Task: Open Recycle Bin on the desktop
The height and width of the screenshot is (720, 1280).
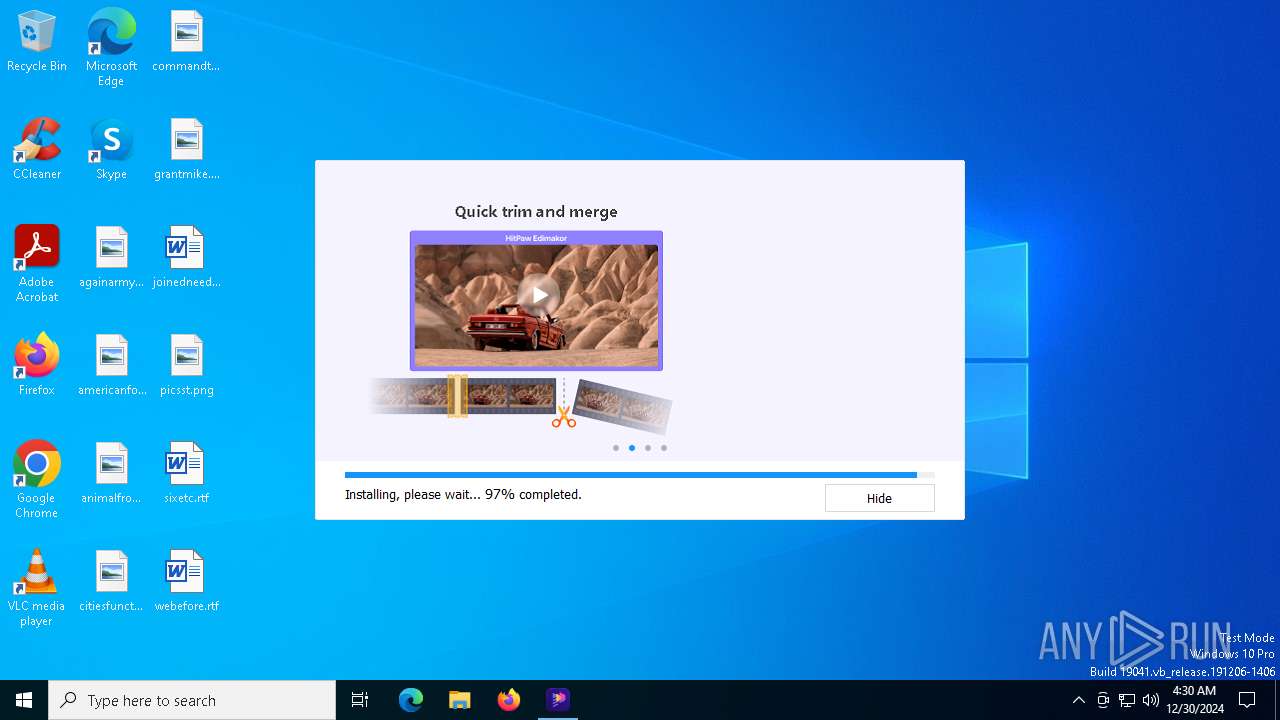Action: [x=37, y=42]
